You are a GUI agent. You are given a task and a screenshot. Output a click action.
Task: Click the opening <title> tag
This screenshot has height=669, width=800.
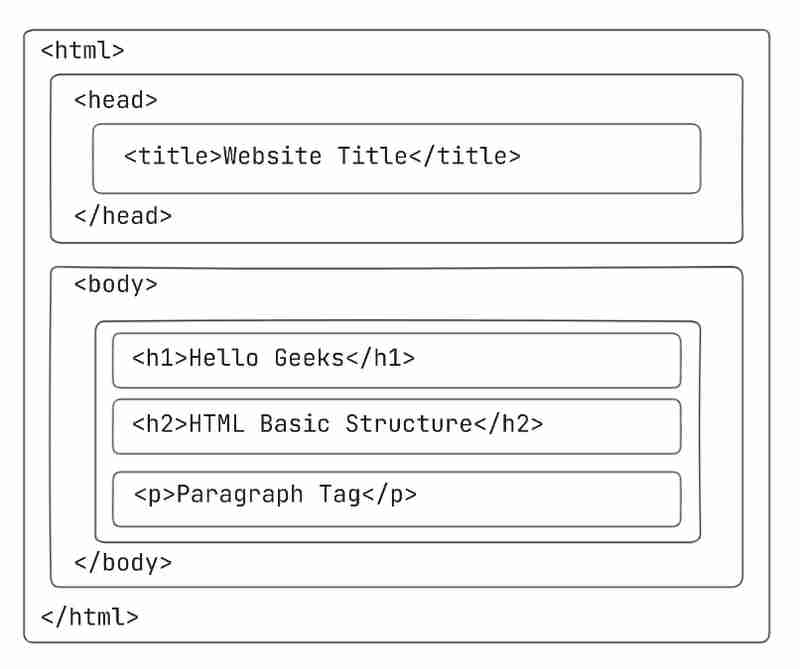click(x=173, y=156)
